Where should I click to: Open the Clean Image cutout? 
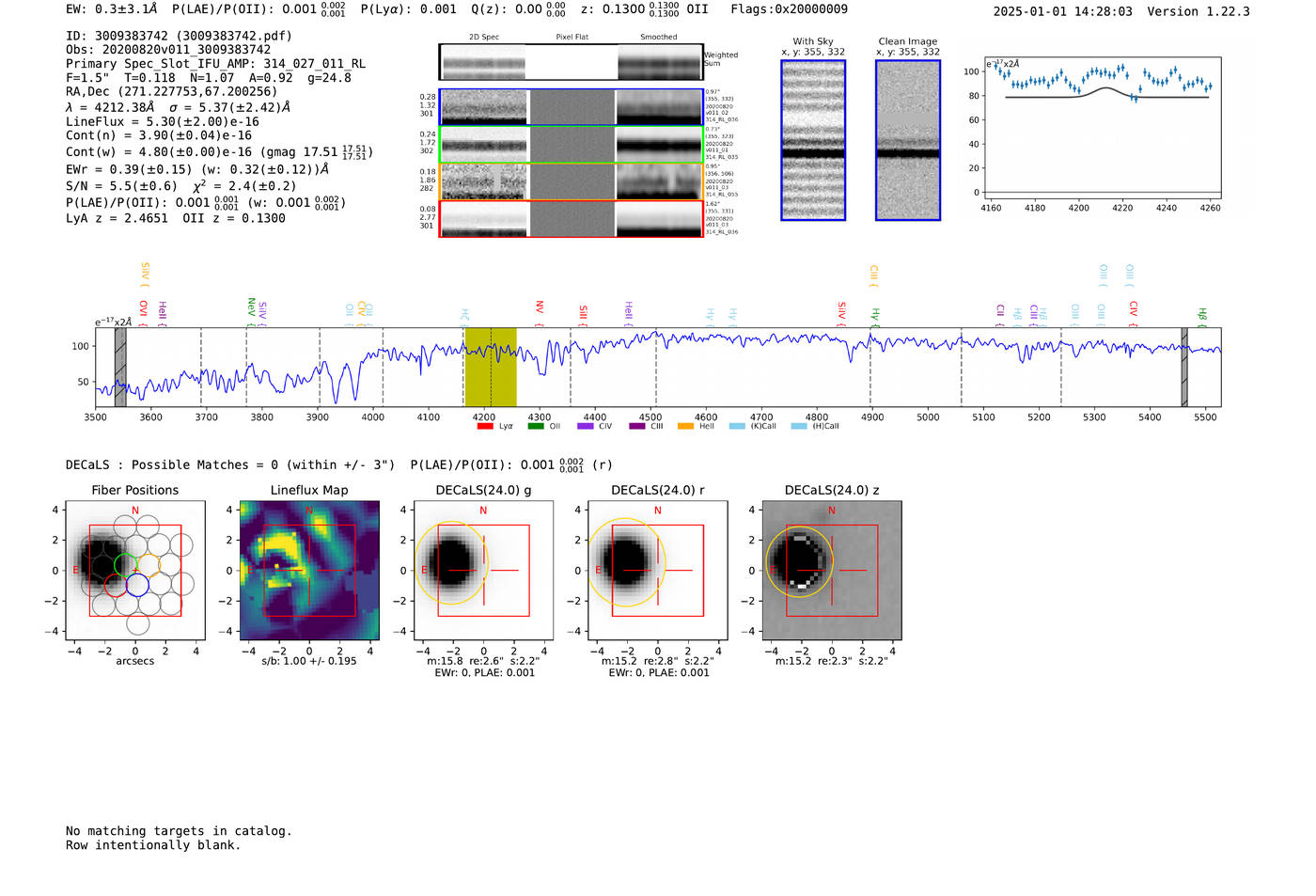(x=908, y=140)
